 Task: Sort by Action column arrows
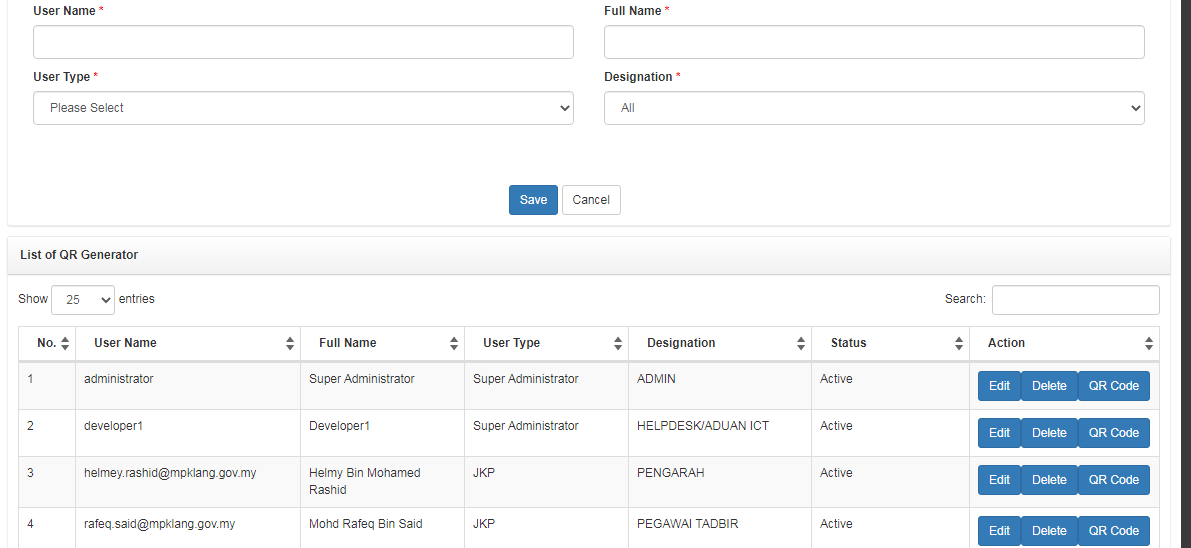[x=1149, y=343]
